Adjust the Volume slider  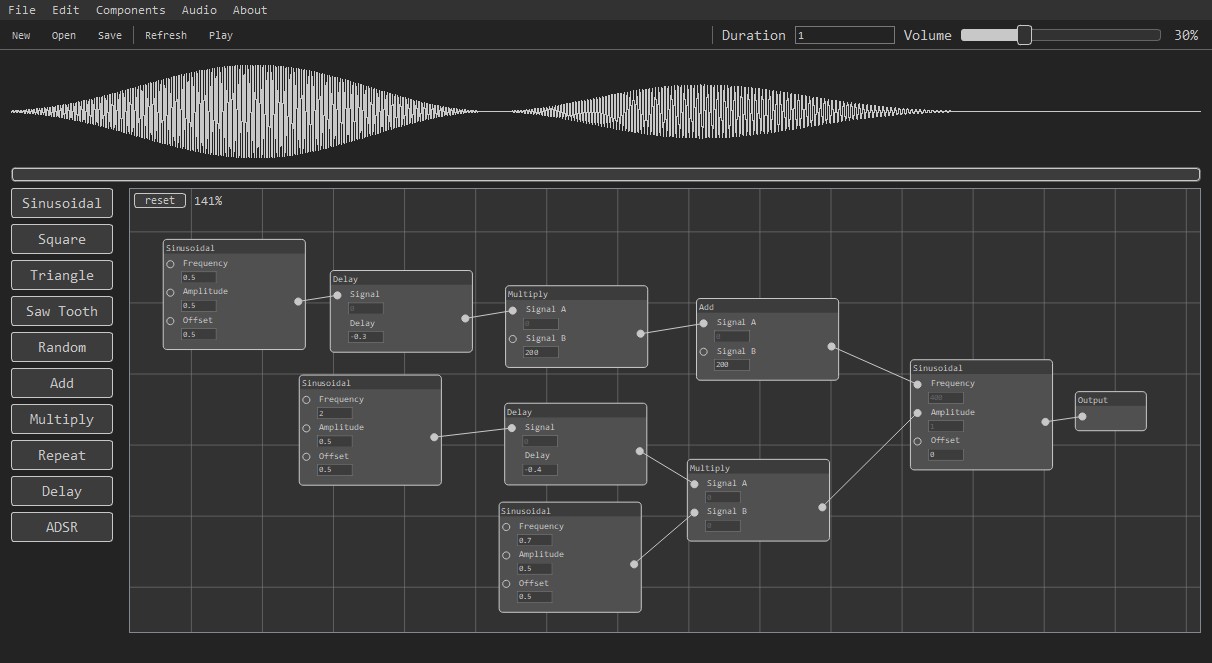[x=1024, y=34]
